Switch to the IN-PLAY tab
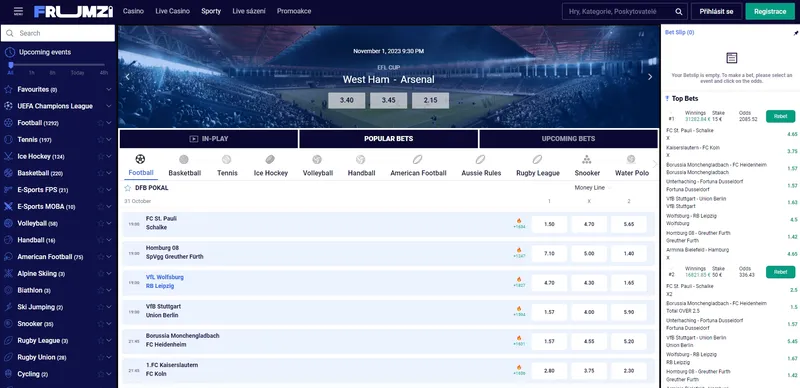 tap(209, 139)
